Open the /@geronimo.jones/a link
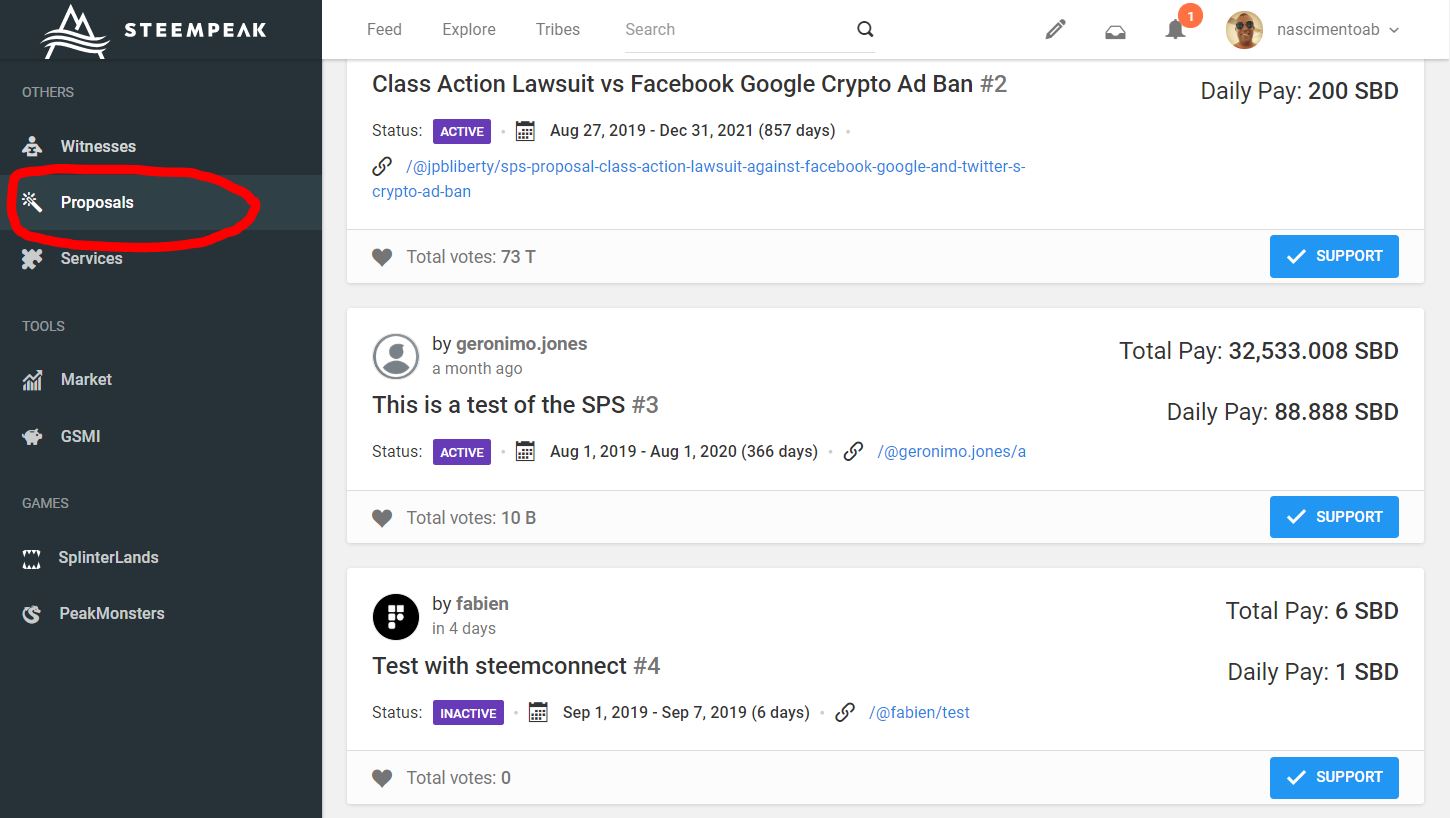Image resolution: width=1450 pixels, height=818 pixels. coord(952,452)
